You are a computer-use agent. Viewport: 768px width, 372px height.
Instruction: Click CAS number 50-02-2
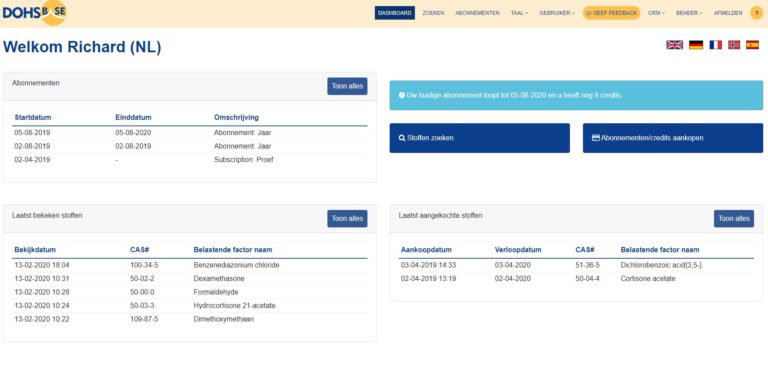tap(143, 279)
